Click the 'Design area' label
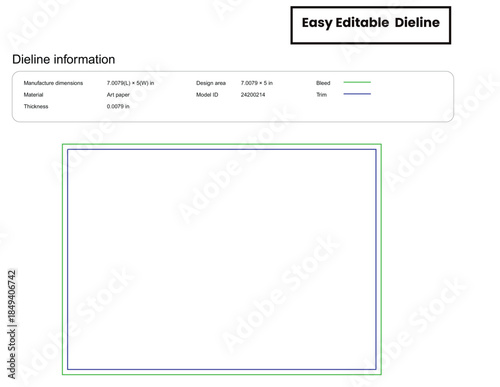The image size is (500, 387). 211,83
